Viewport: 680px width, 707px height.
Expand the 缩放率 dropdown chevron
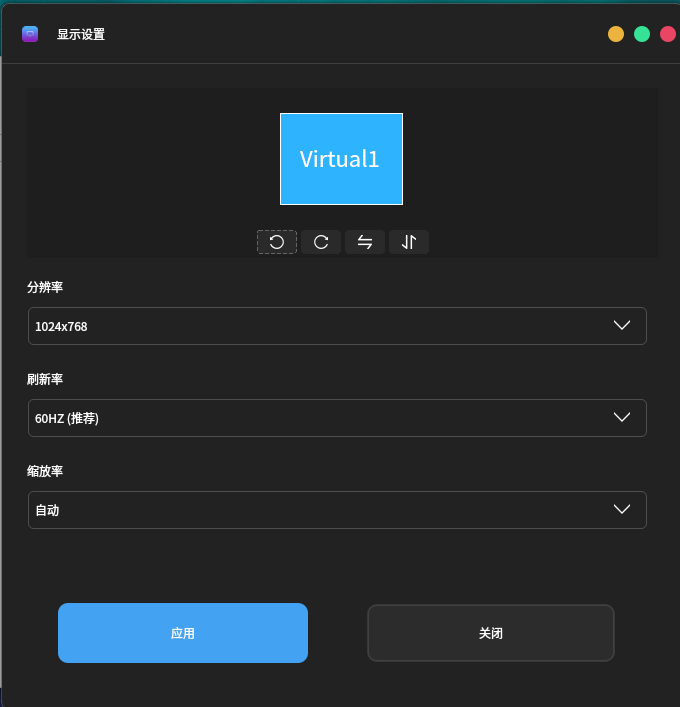click(621, 510)
